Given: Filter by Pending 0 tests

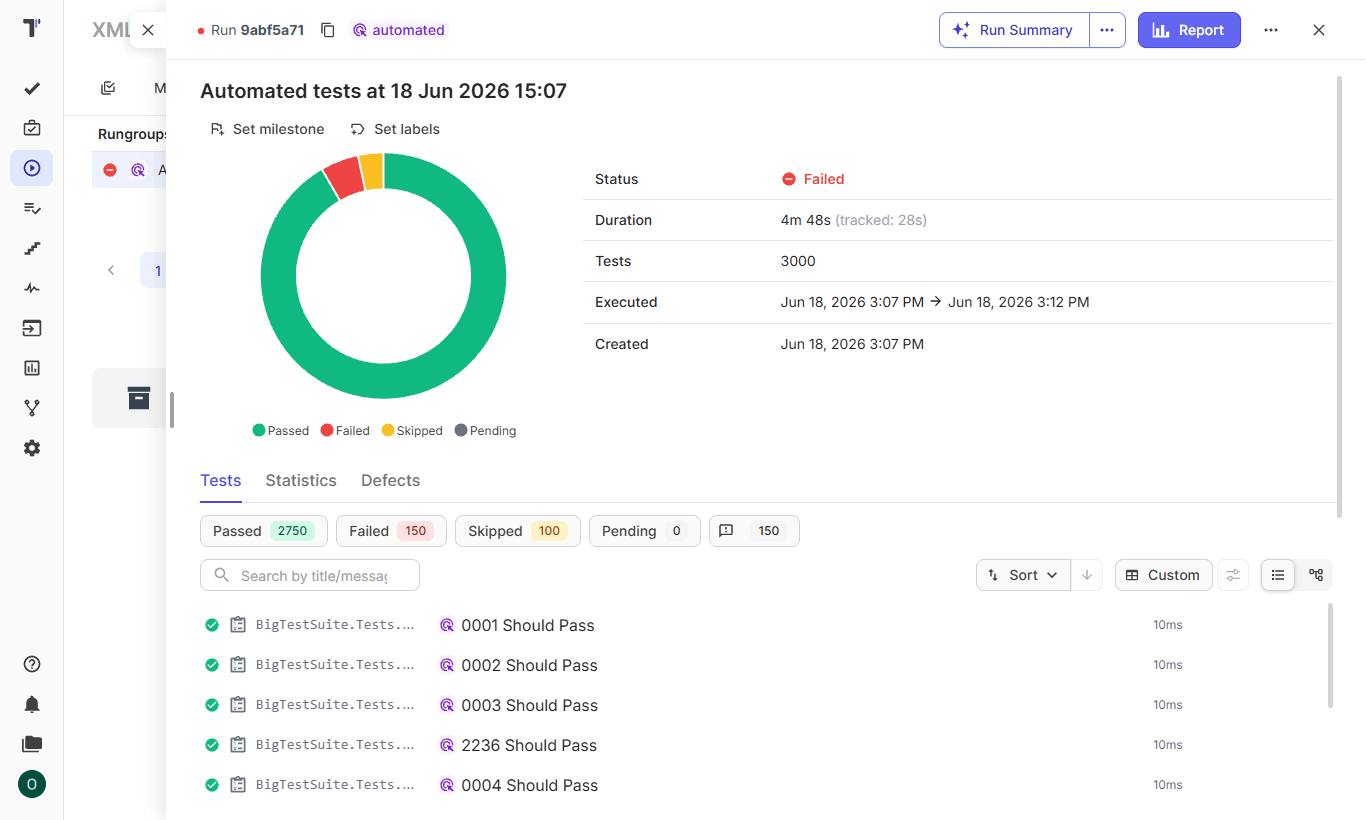Looking at the screenshot, I should (x=645, y=531).
